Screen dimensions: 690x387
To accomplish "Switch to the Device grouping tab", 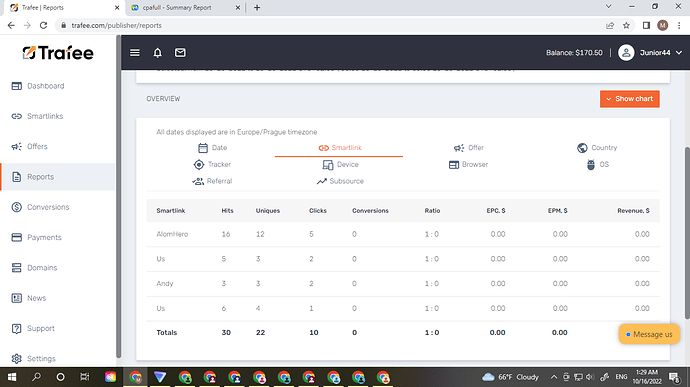I will pyautogui.click(x=341, y=165).
